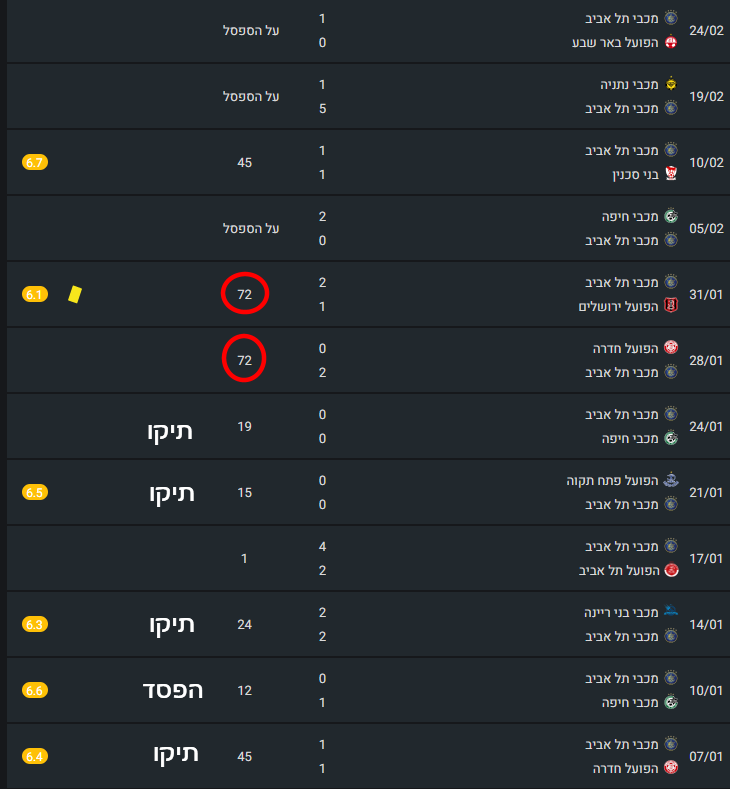Click the circled 72 minutes in 28/01 row
Viewport: 730px width, 789px height.
point(244,360)
